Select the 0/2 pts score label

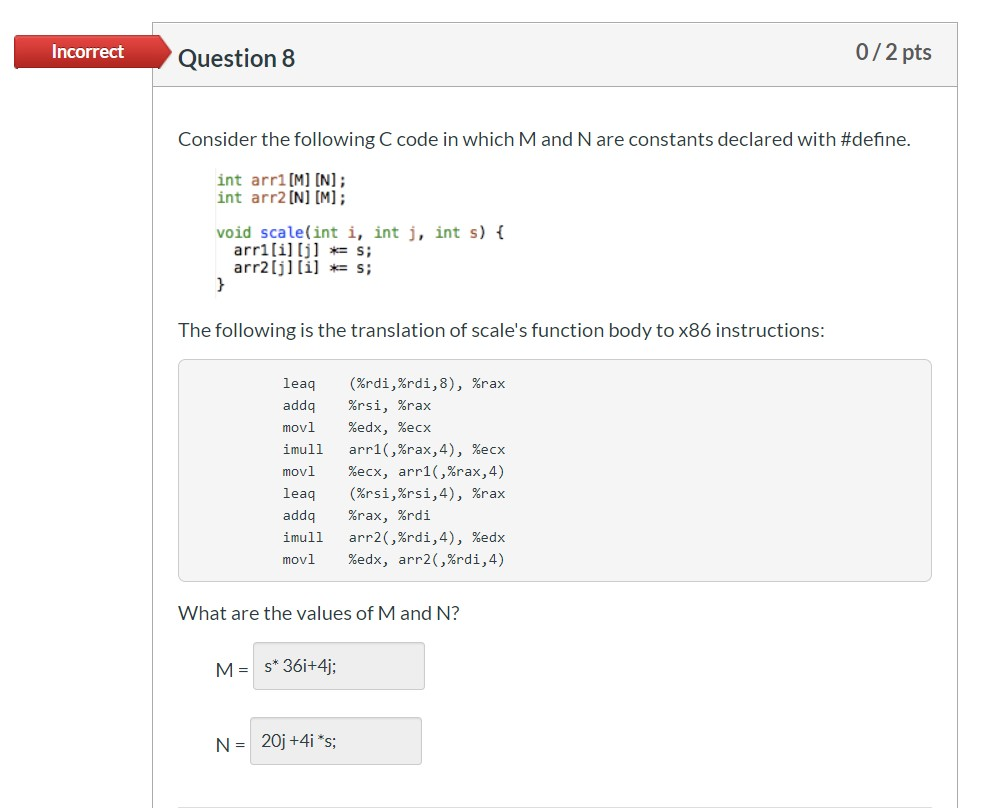tap(893, 52)
